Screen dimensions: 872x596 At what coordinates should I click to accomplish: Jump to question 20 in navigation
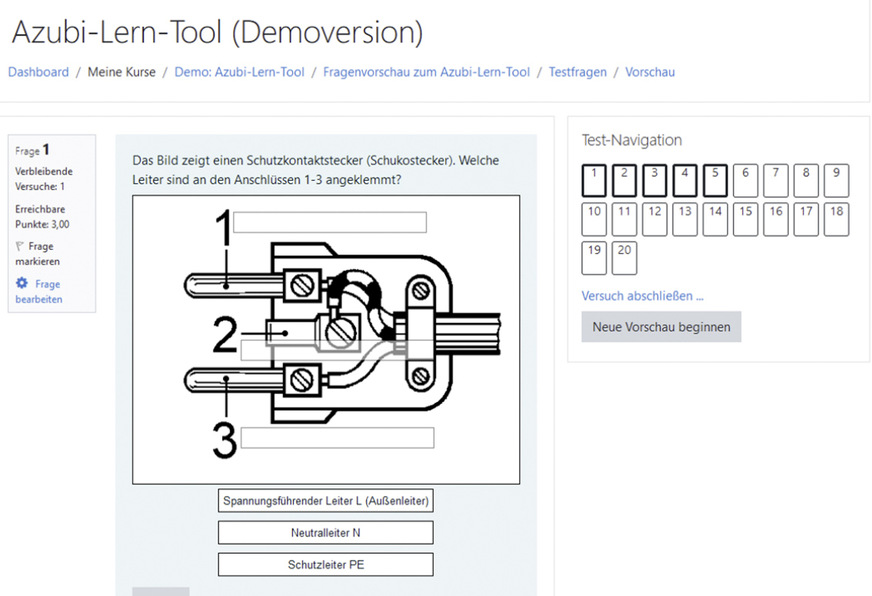pos(625,257)
